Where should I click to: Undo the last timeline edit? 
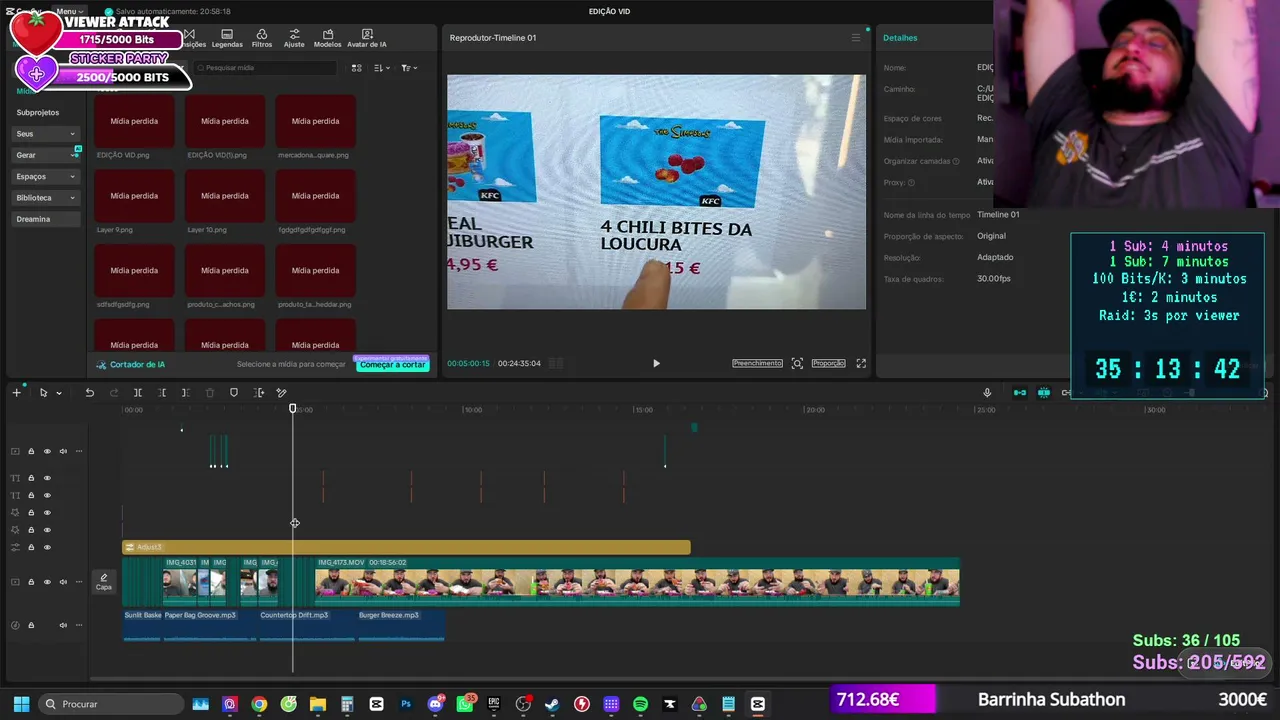(x=89, y=393)
